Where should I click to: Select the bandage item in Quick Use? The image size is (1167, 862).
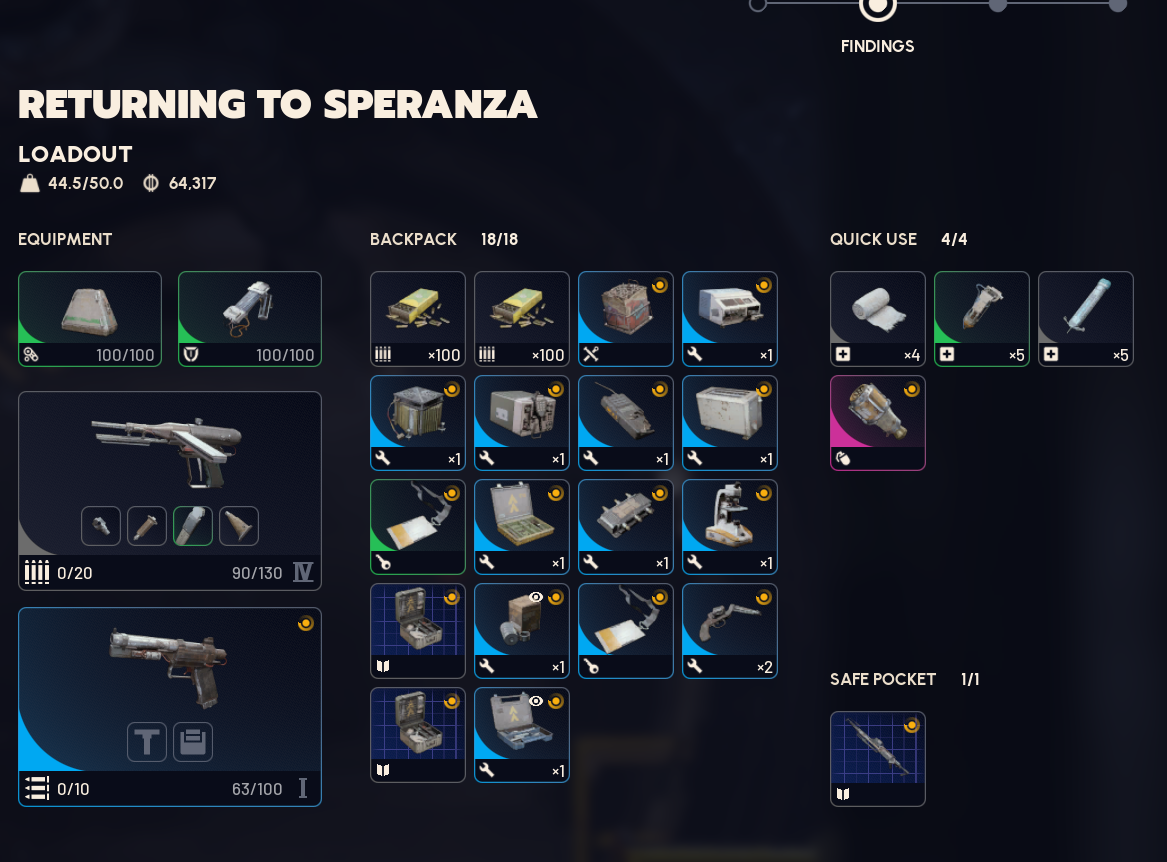[877, 319]
